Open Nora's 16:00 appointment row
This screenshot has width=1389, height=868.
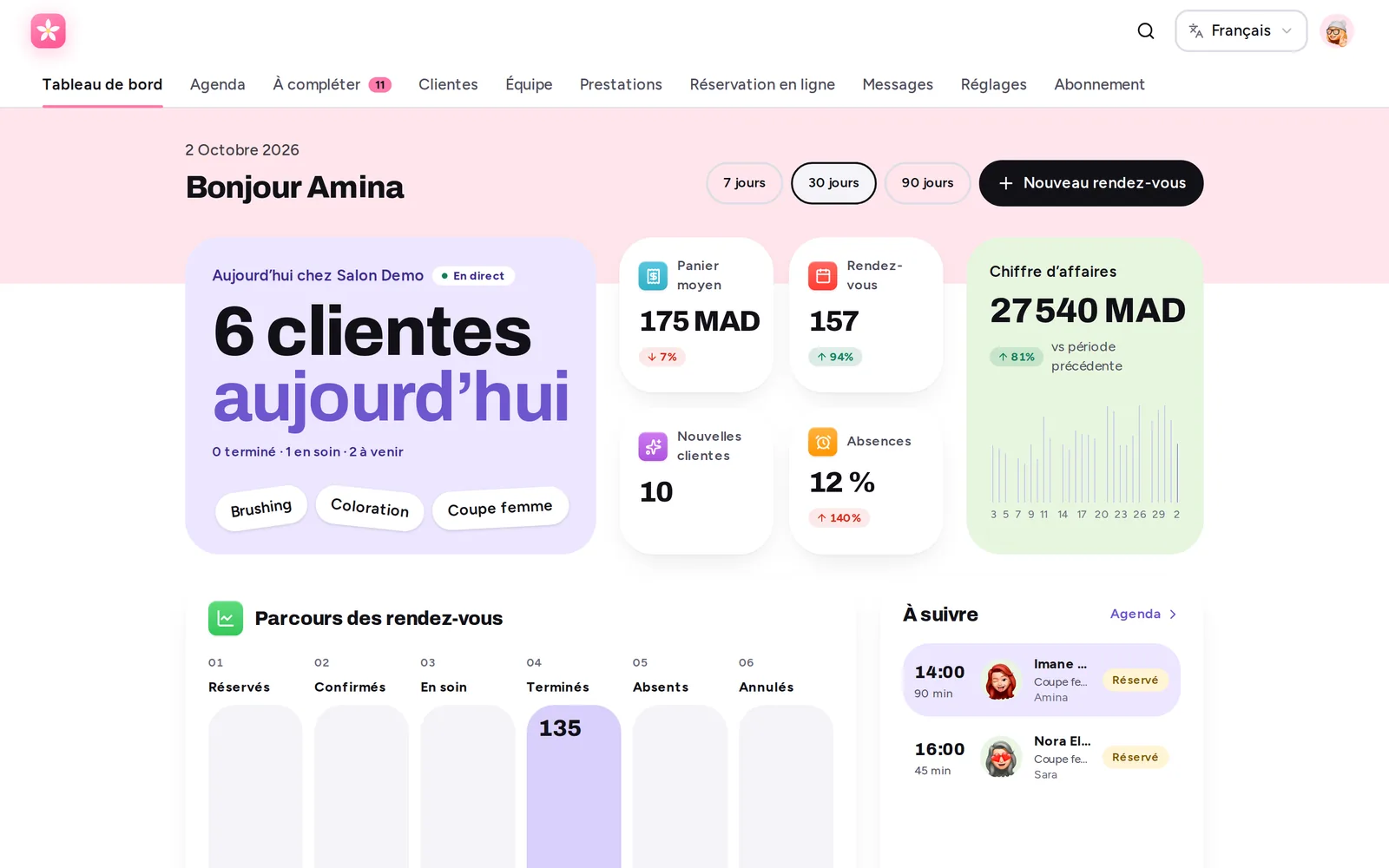tap(1042, 757)
